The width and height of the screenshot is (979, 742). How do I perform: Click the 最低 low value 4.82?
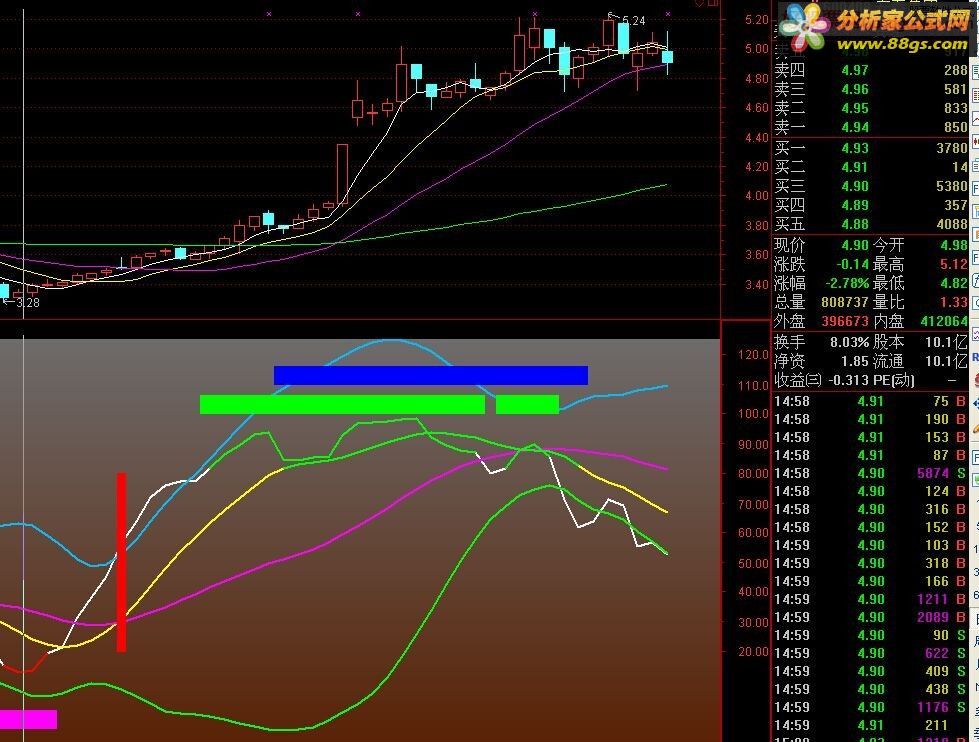[x=954, y=283]
